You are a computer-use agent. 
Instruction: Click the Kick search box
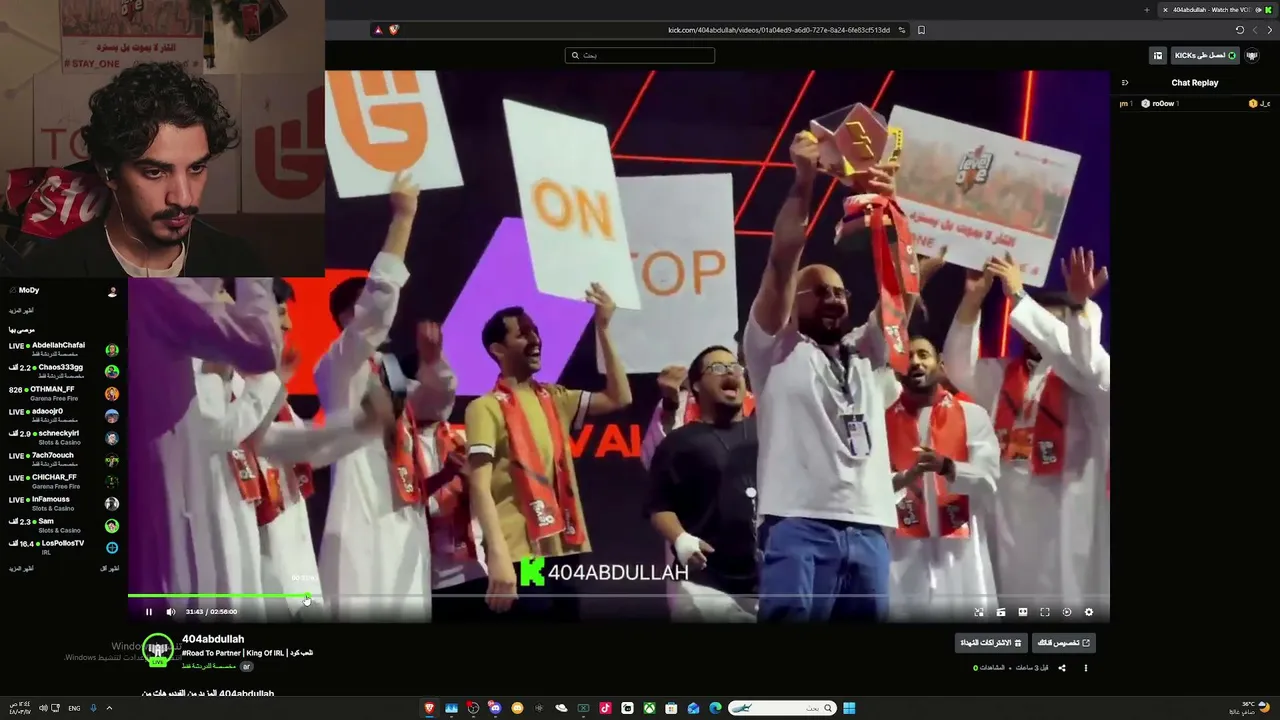(x=640, y=56)
